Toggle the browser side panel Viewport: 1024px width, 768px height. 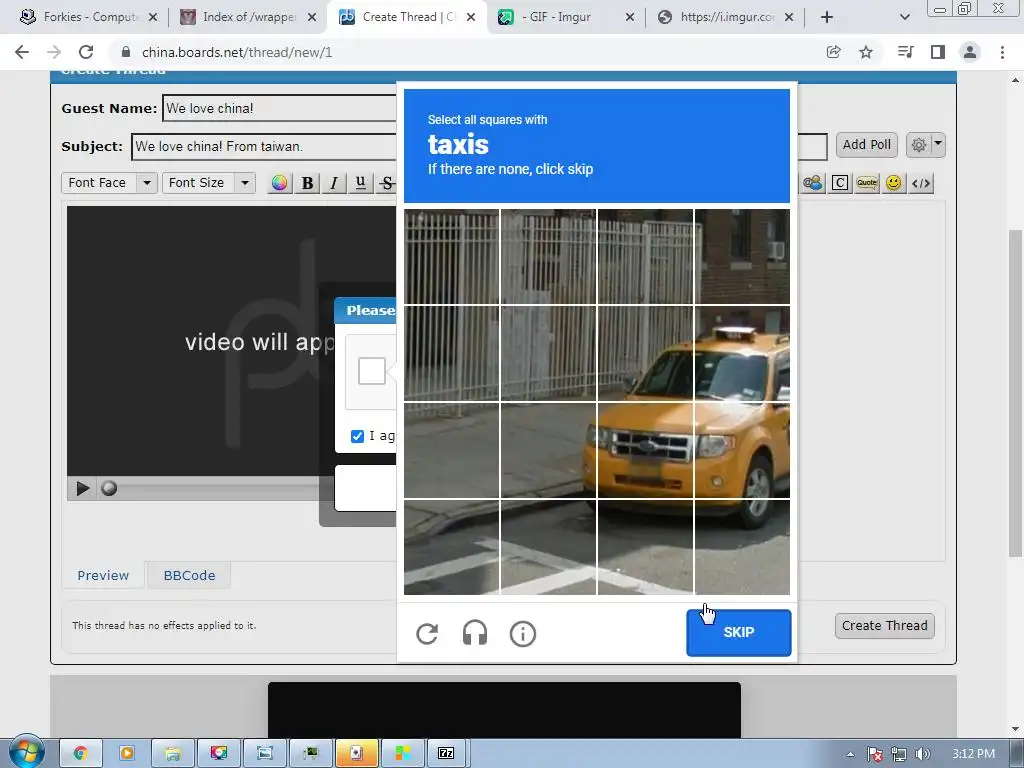pyautogui.click(x=938, y=52)
